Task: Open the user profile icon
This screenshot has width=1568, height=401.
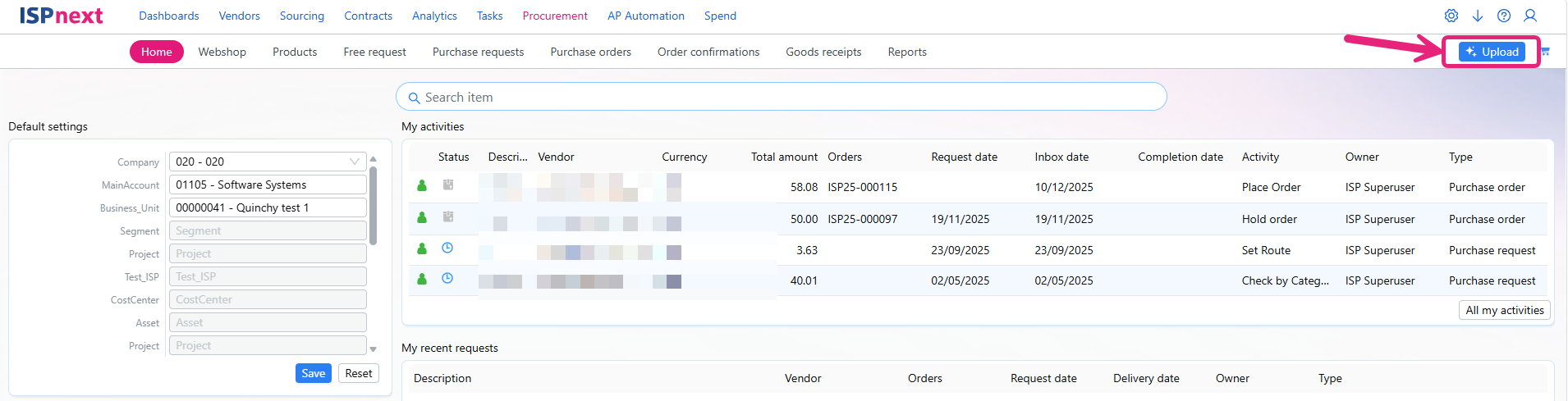Action: click(x=1530, y=16)
